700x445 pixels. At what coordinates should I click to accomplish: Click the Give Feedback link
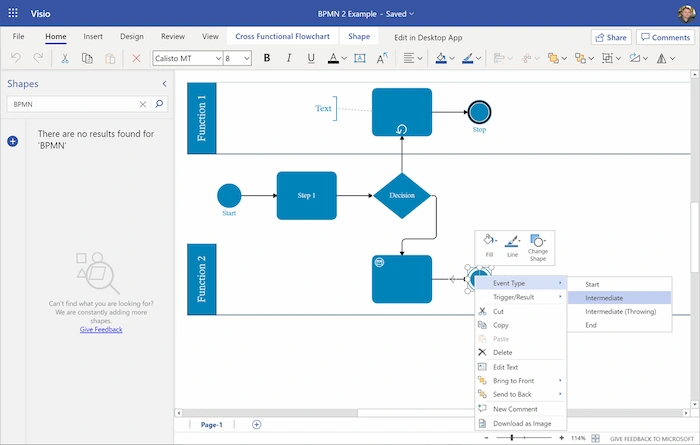click(101, 329)
